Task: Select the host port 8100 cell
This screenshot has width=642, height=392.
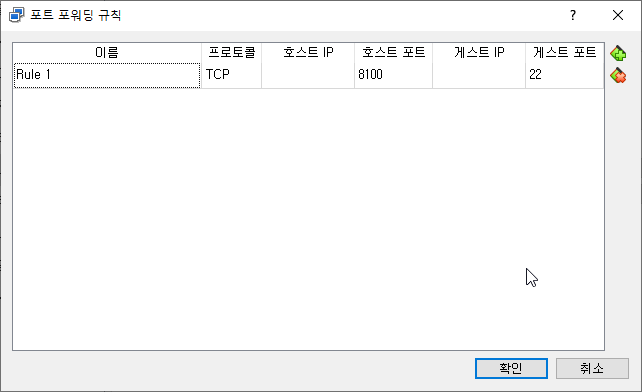Action: tap(393, 75)
